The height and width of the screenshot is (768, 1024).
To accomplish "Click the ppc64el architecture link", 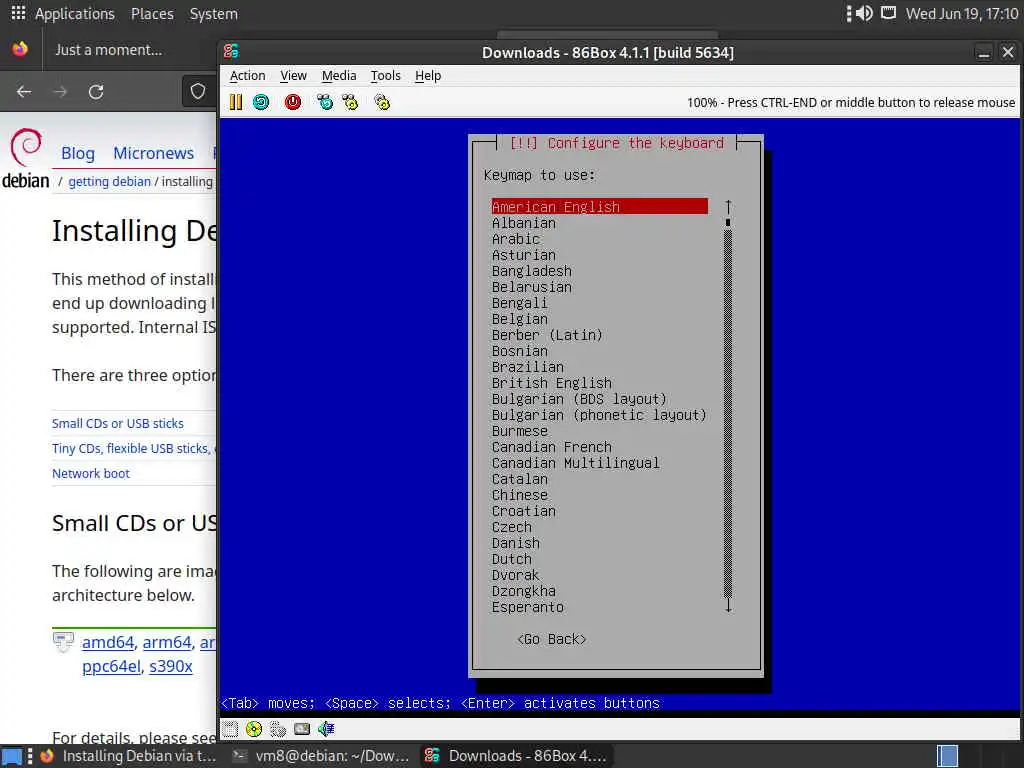I will pyautogui.click(x=111, y=666).
